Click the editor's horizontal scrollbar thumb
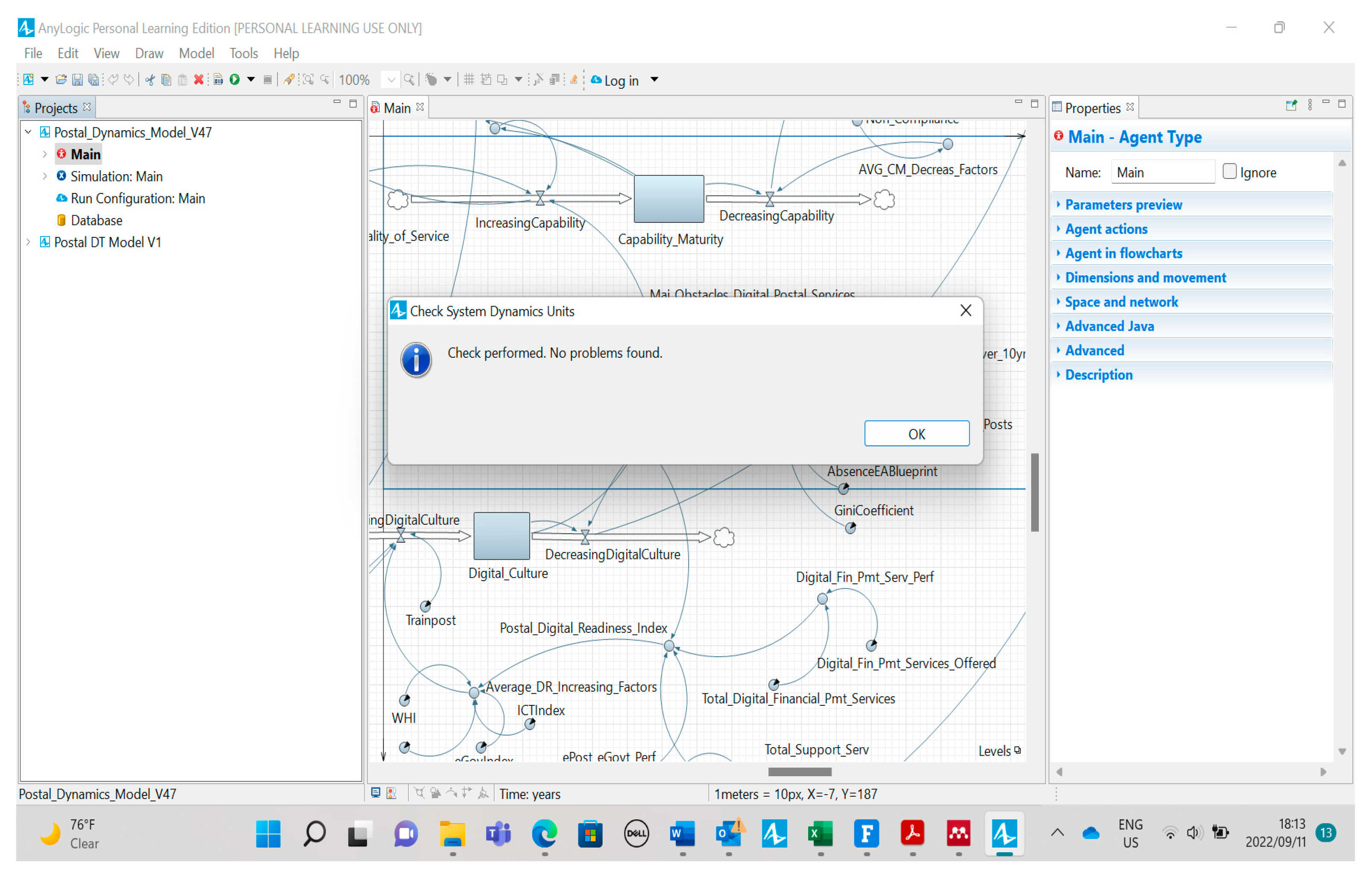Image resolution: width=1372 pixels, height=874 pixels. tap(799, 772)
